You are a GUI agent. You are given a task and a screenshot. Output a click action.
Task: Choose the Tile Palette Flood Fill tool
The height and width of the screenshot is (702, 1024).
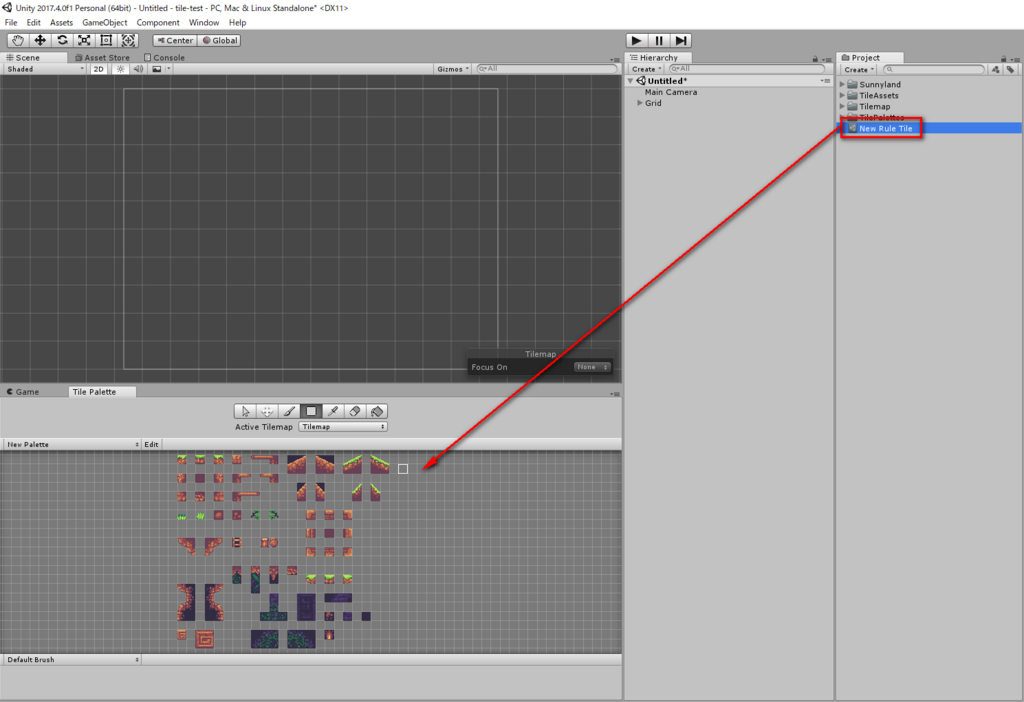click(377, 411)
